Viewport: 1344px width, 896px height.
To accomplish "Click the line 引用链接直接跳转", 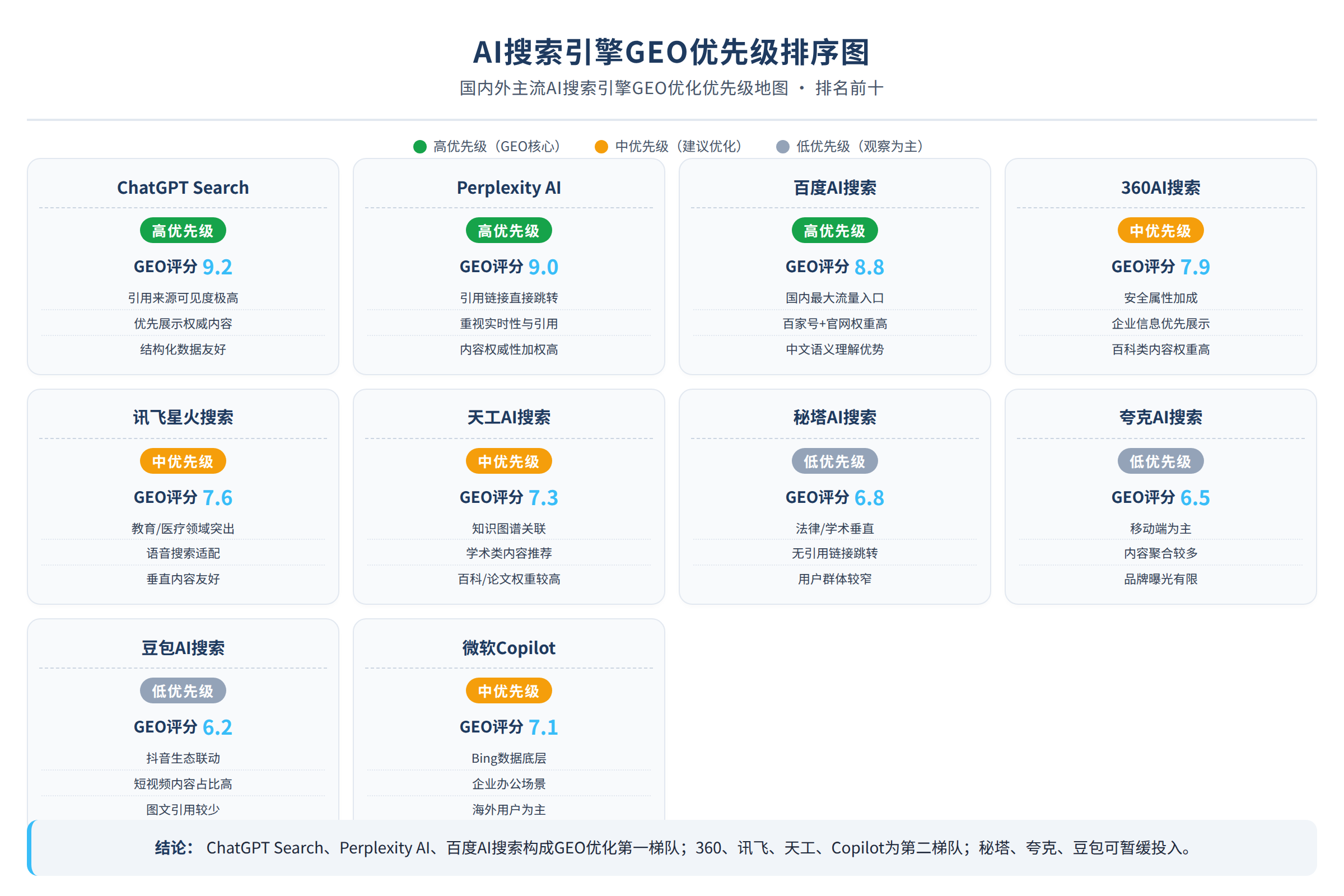I will pos(508,298).
